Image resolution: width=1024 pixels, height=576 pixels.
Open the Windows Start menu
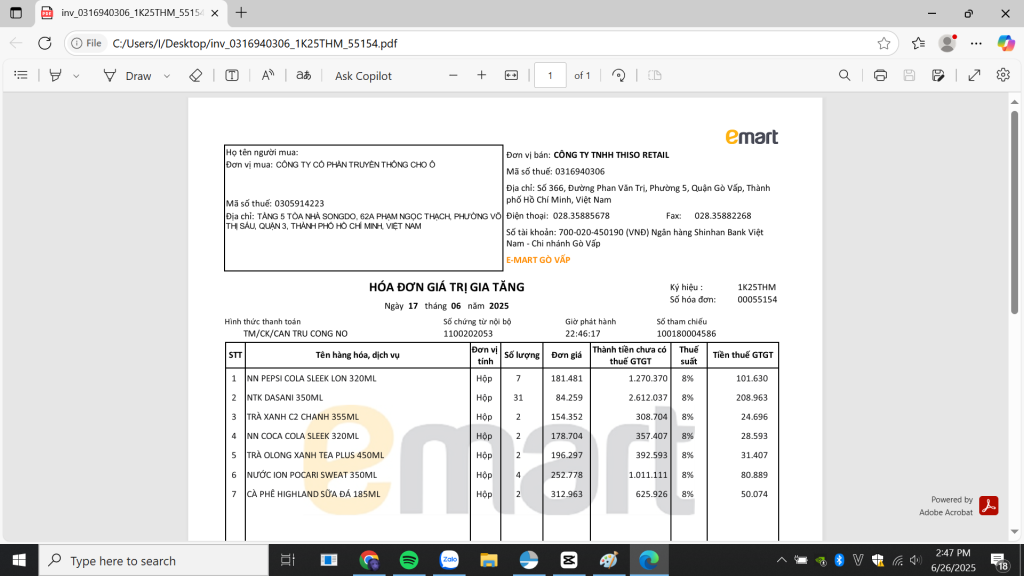19,560
